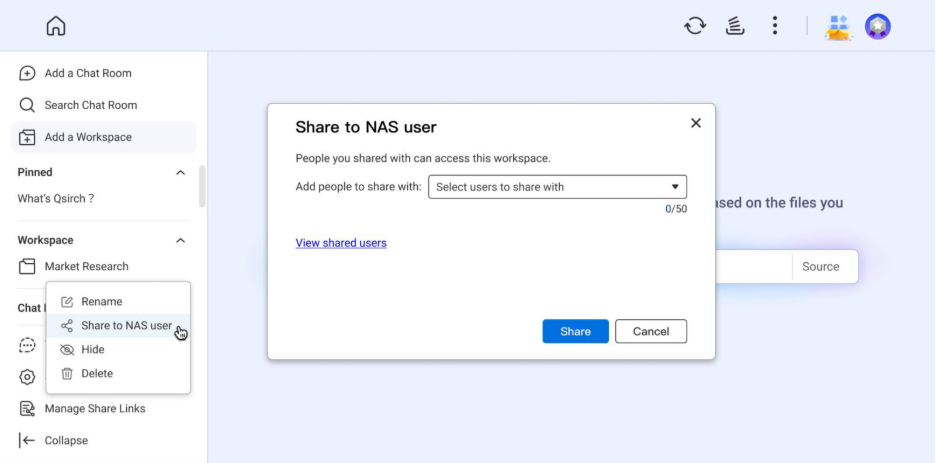The width and height of the screenshot is (936, 463).
Task: Collapse the Pinned section
Action: [x=180, y=173]
